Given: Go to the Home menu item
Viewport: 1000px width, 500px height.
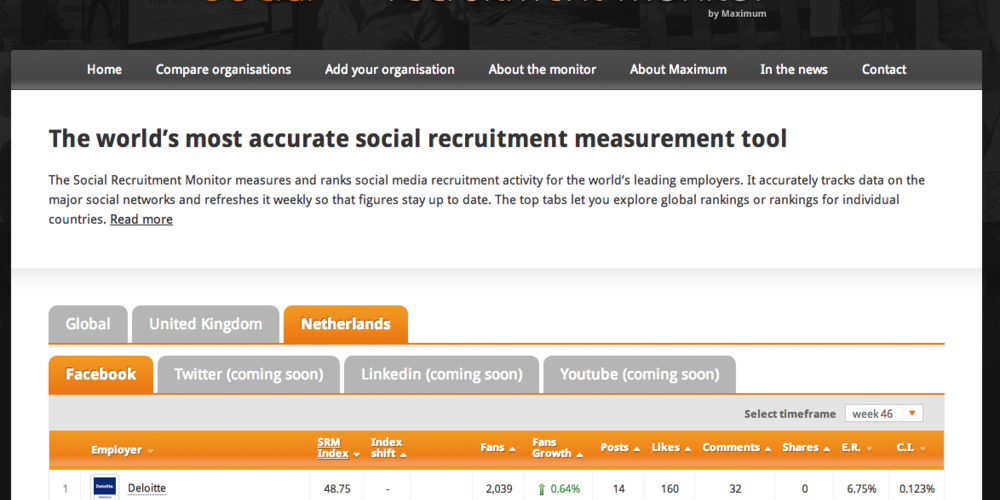Looking at the screenshot, I should coord(104,70).
